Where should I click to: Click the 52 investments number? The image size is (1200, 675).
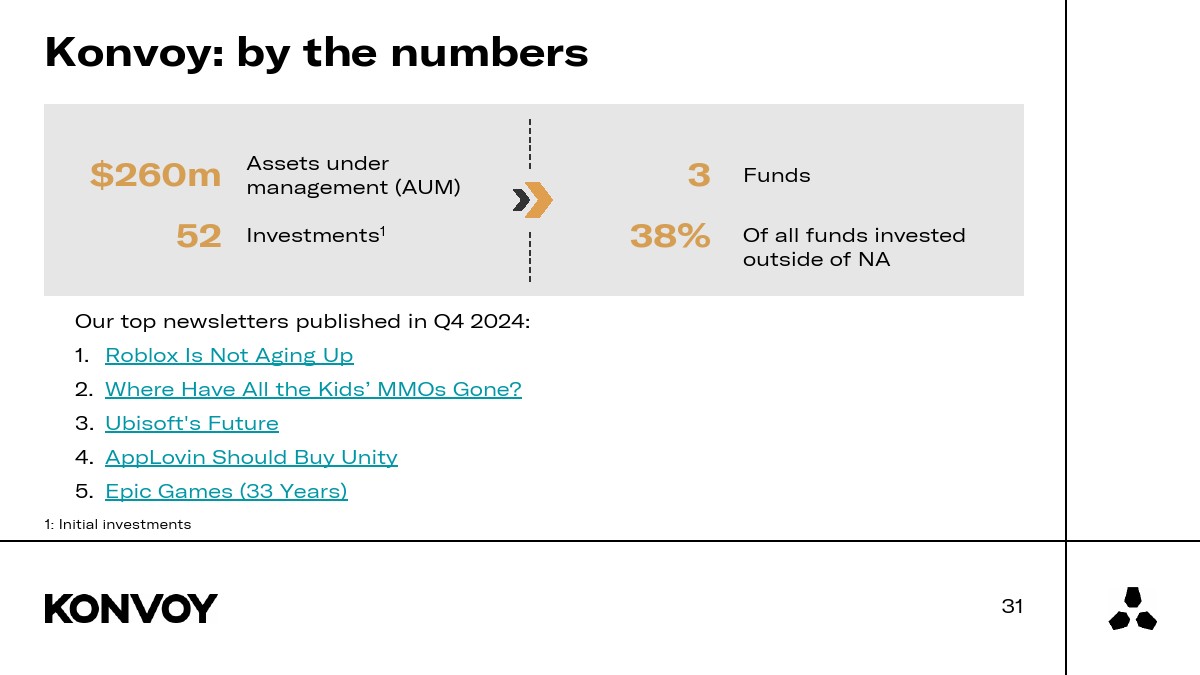(x=198, y=236)
